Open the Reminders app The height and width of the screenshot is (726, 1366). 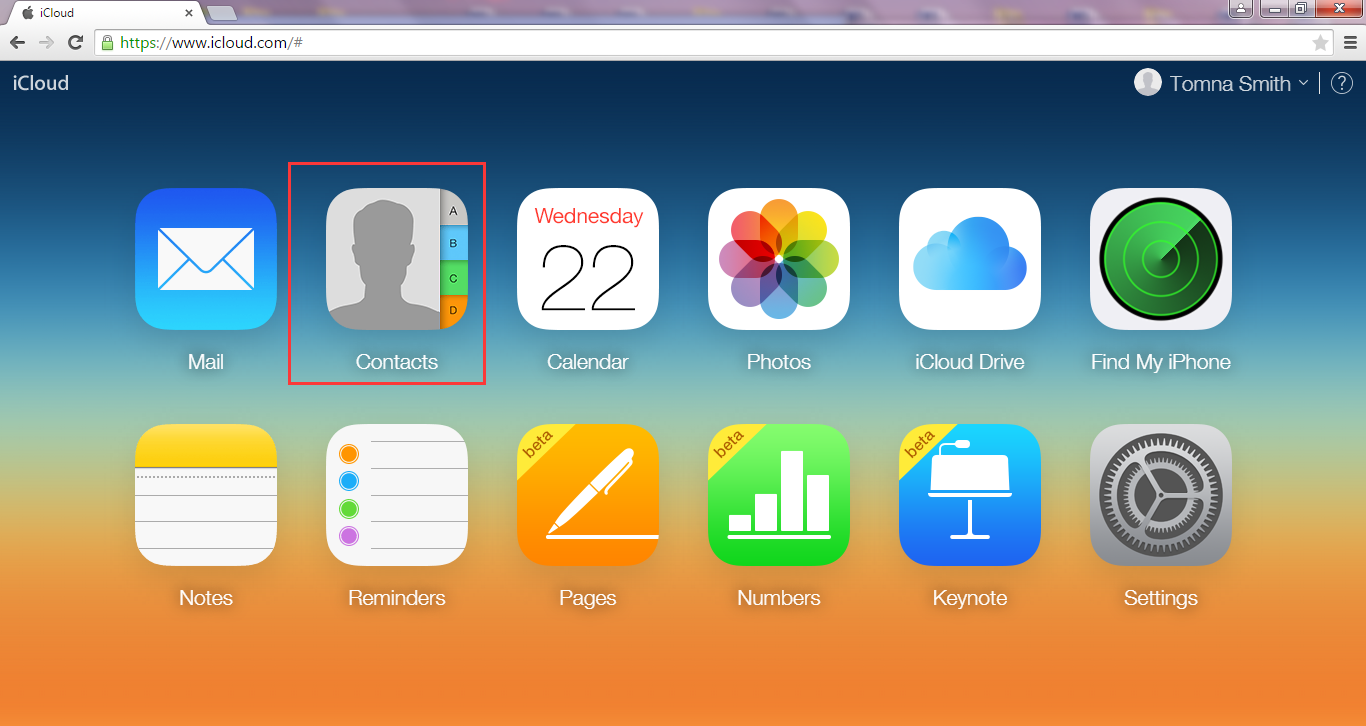point(396,495)
